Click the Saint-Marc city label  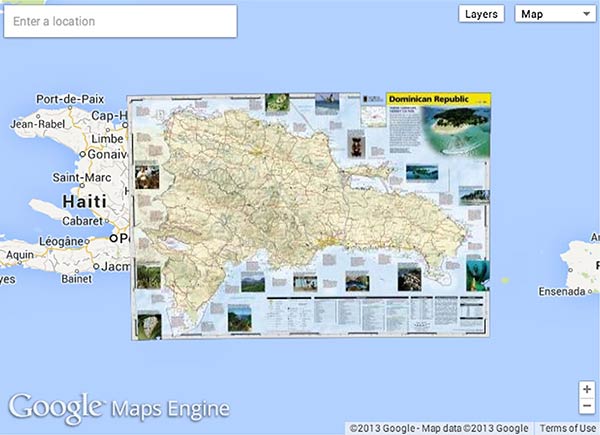(82, 178)
